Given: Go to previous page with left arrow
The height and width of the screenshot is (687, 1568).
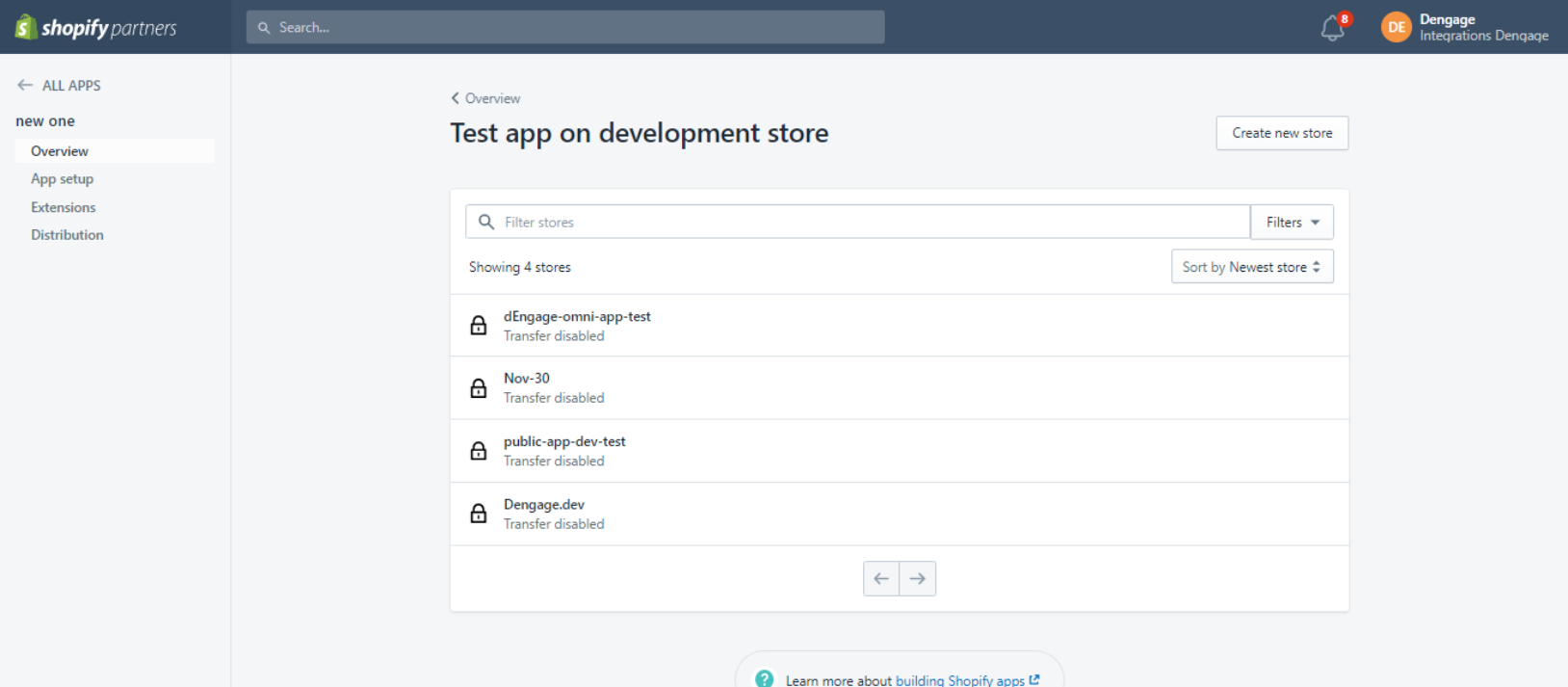Looking at the screenshot, I should click(880, 579).
